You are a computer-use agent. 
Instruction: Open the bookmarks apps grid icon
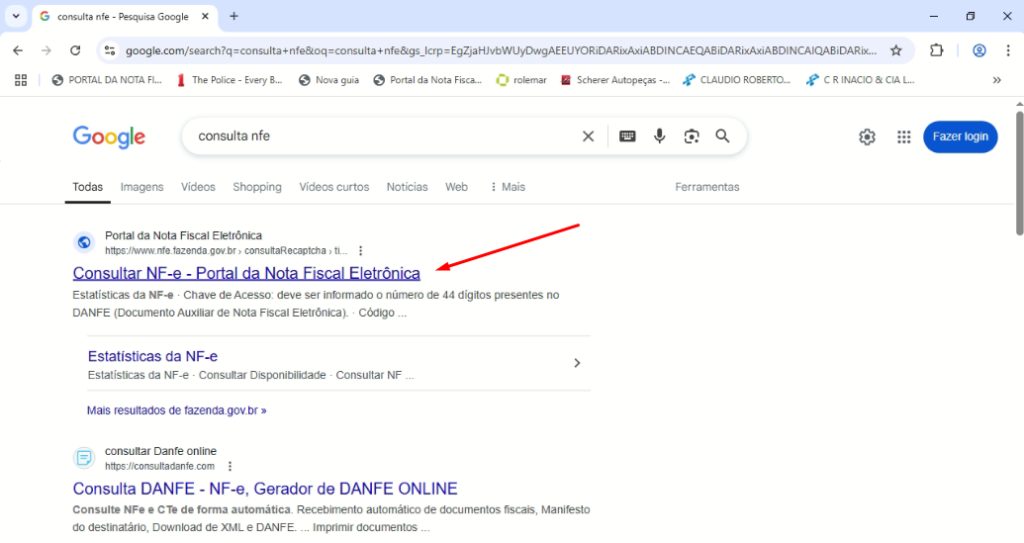pos(21,80)
